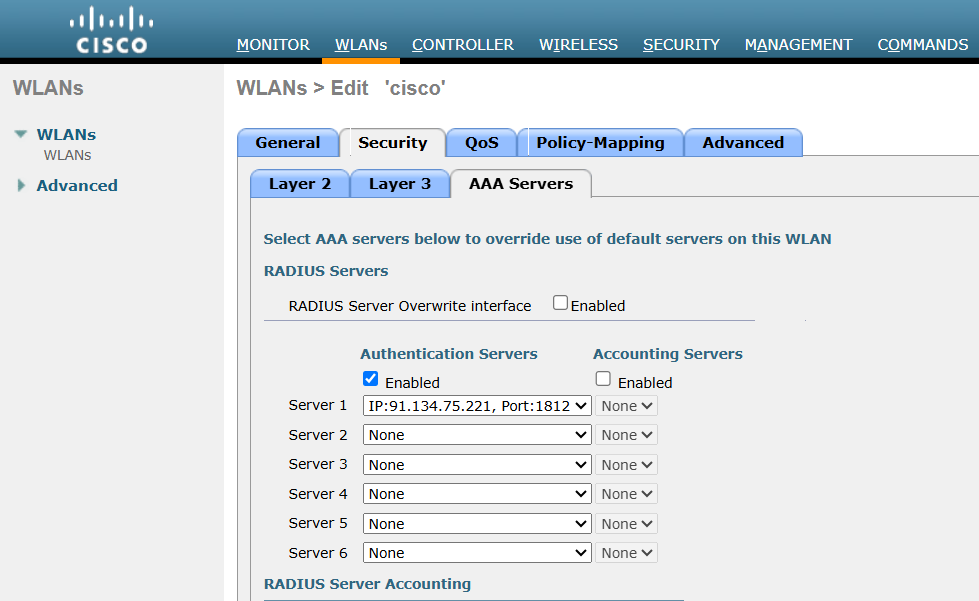
Task: Open the MONITOR menu
Action: (x=273, y=45)
